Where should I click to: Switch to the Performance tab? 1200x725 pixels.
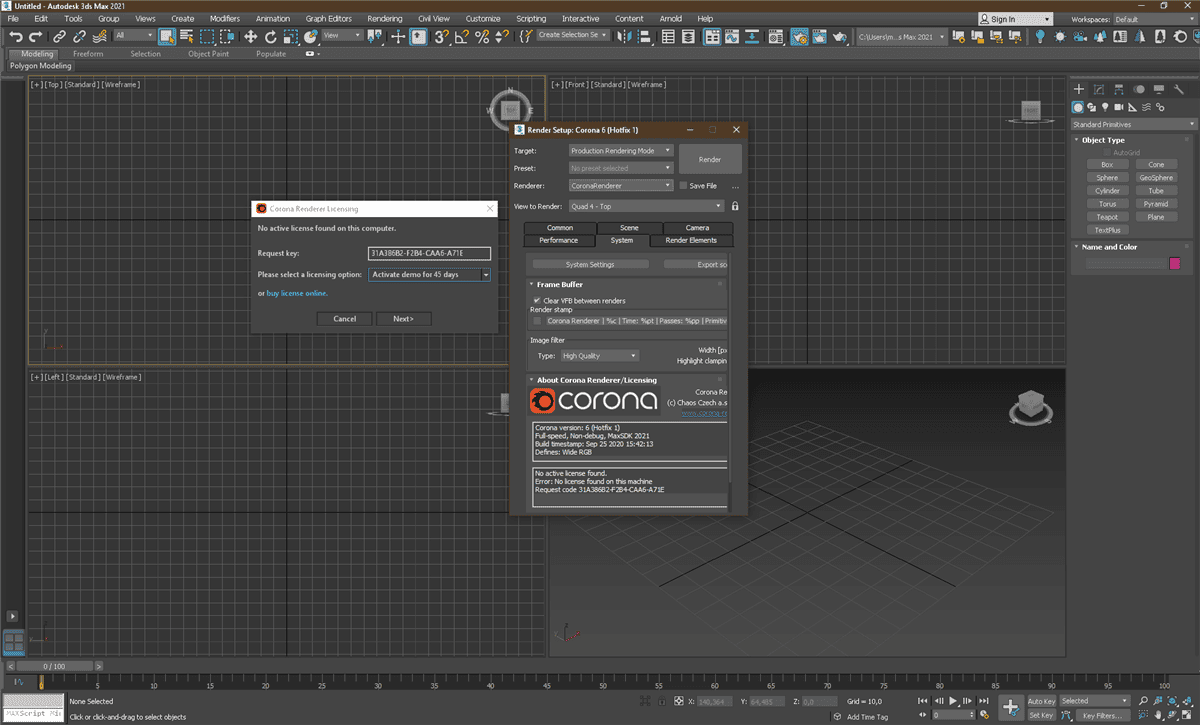pyautogui.click(x=558, y=240)
